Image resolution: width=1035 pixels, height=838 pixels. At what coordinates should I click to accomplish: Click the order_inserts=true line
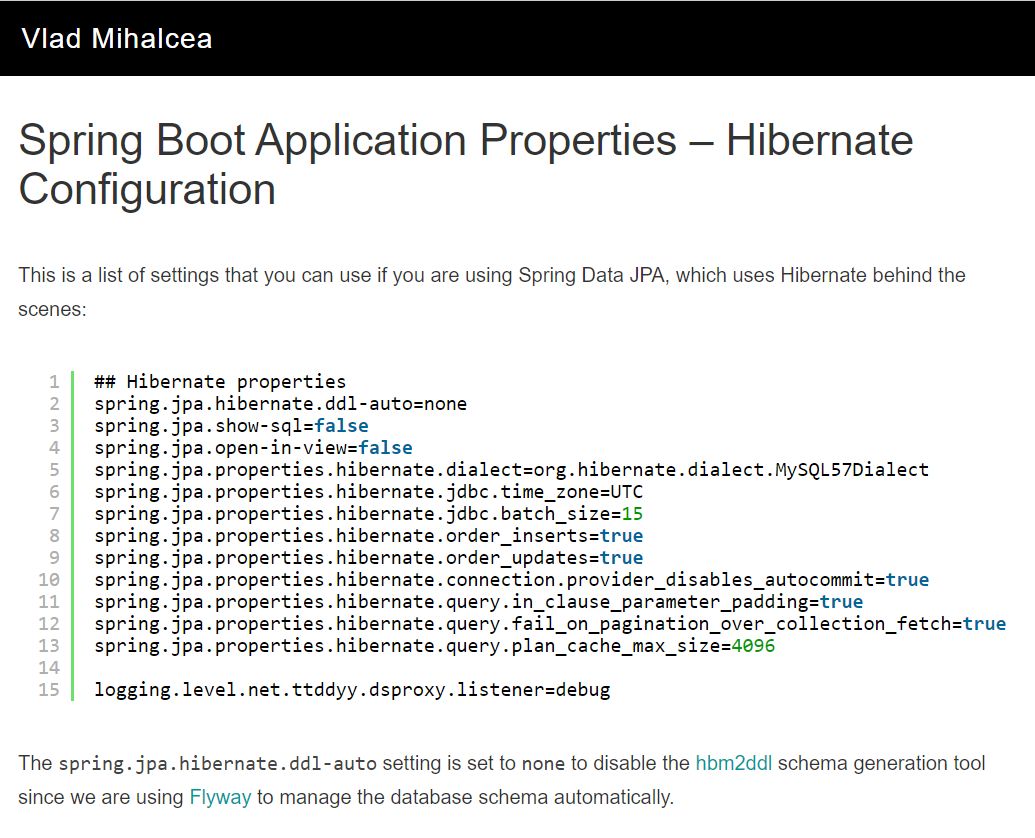click(368, 535)
